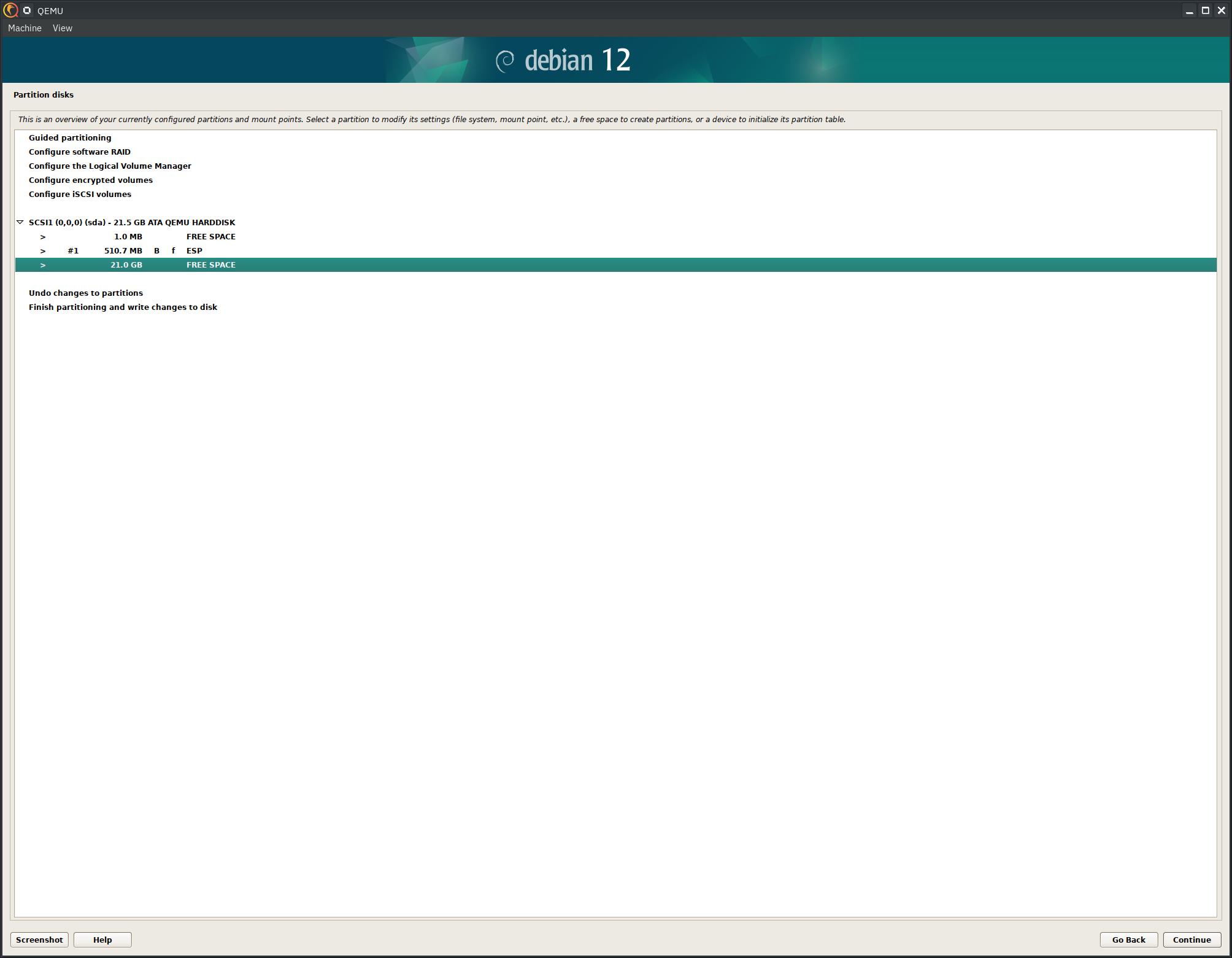This screenshot has height=958, width=1232.
Task: Click the QEMU app icon in title bar
Action: (x=10, y=10)
